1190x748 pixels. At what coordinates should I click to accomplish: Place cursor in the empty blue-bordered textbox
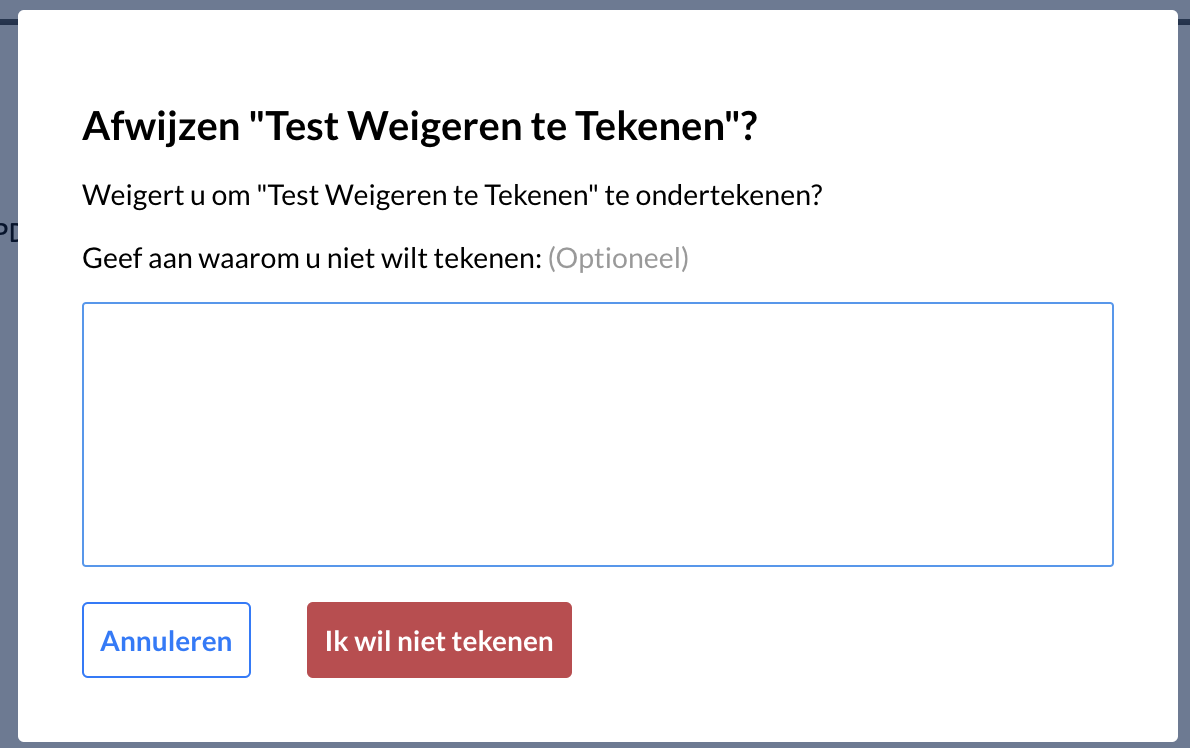click(597, 434)
